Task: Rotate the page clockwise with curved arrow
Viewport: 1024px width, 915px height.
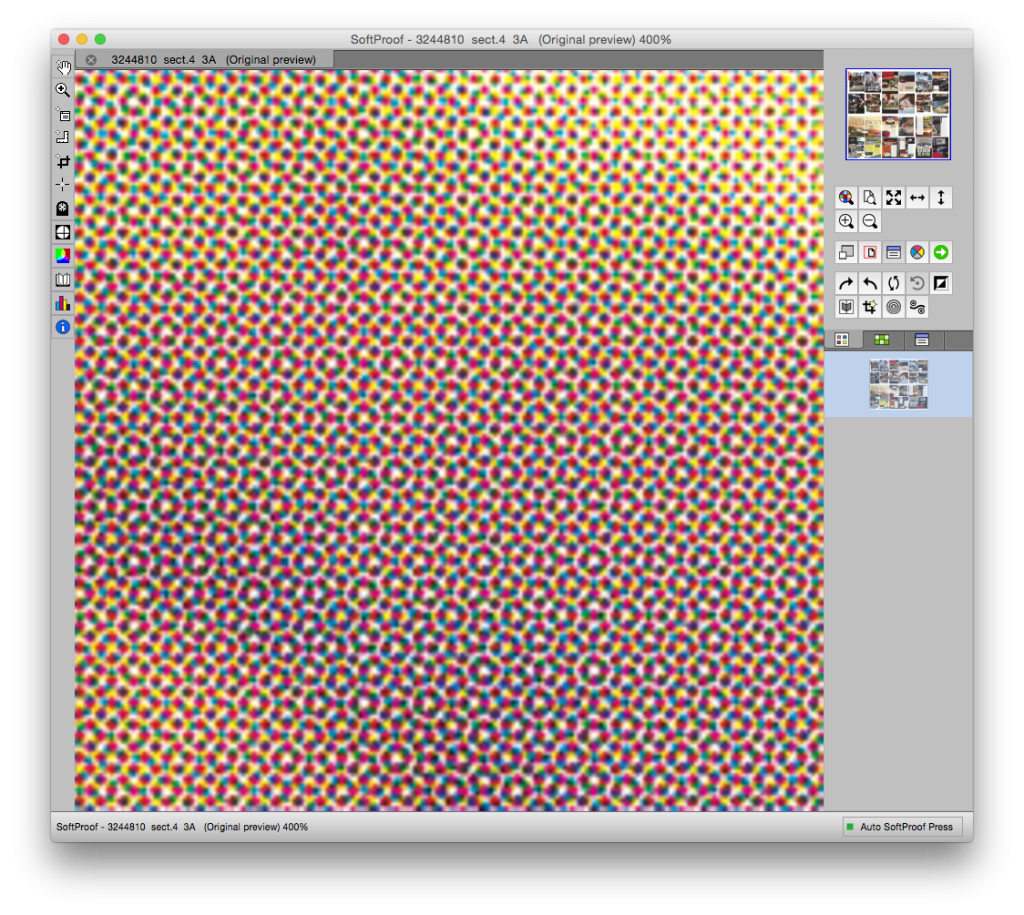Action: point(846,283)
